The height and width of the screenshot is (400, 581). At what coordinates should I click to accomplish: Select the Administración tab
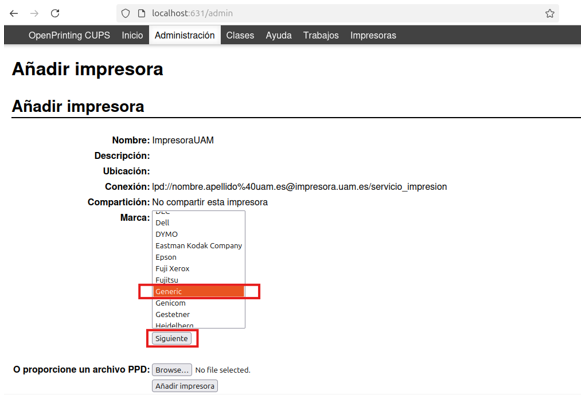(185, 35)
